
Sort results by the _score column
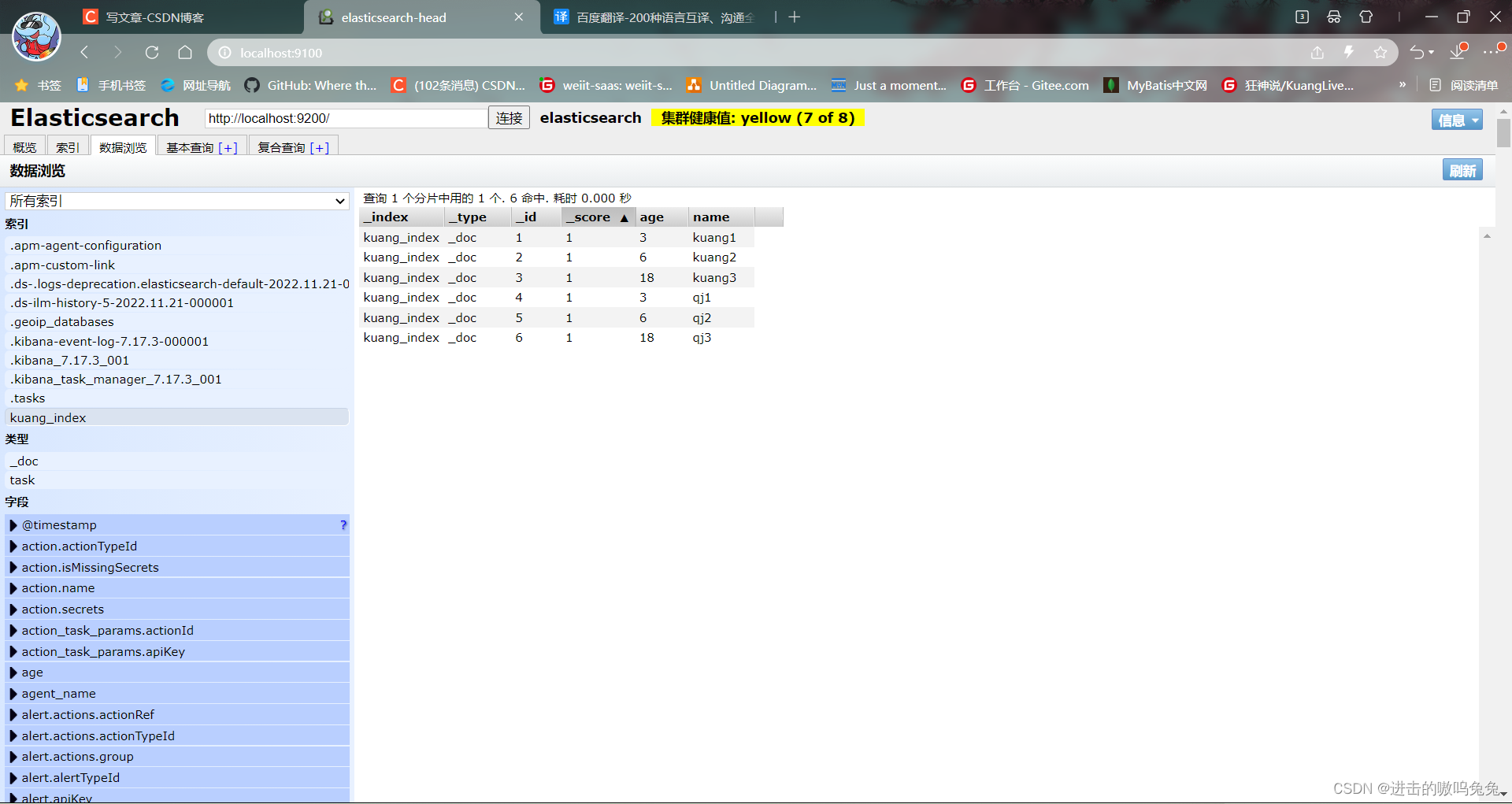coord(598,217)
